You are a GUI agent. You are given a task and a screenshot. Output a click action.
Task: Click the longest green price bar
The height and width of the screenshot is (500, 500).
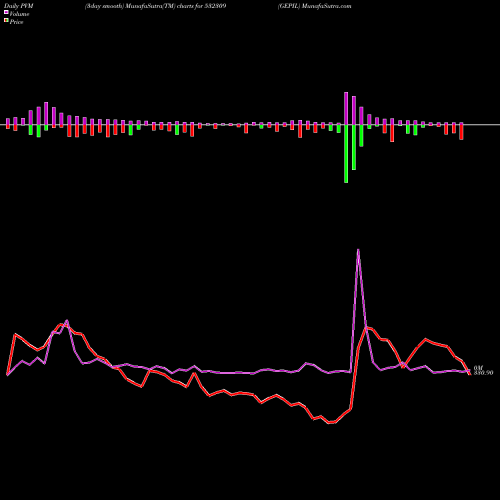pos(346,154)
